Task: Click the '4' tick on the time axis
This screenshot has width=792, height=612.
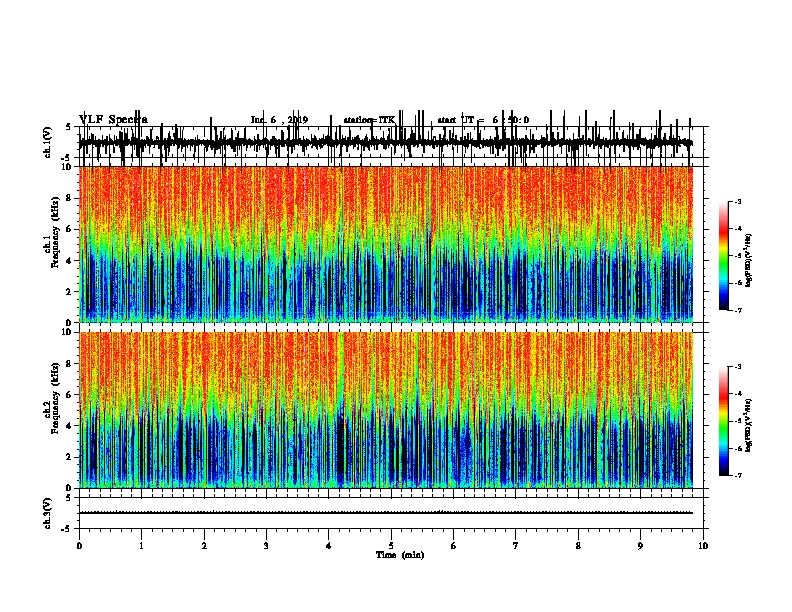Action: coord(329,546)
